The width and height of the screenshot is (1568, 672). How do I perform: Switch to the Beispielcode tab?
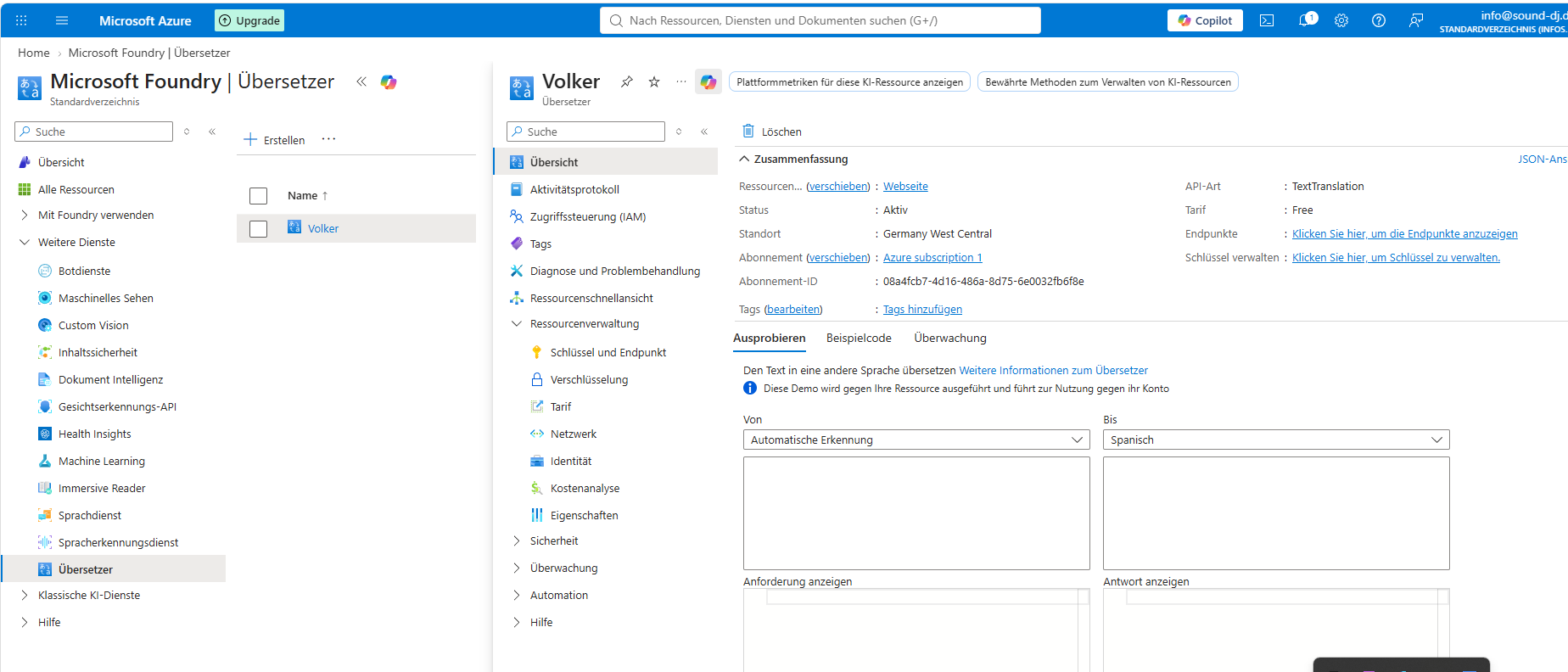pos(859,338)
